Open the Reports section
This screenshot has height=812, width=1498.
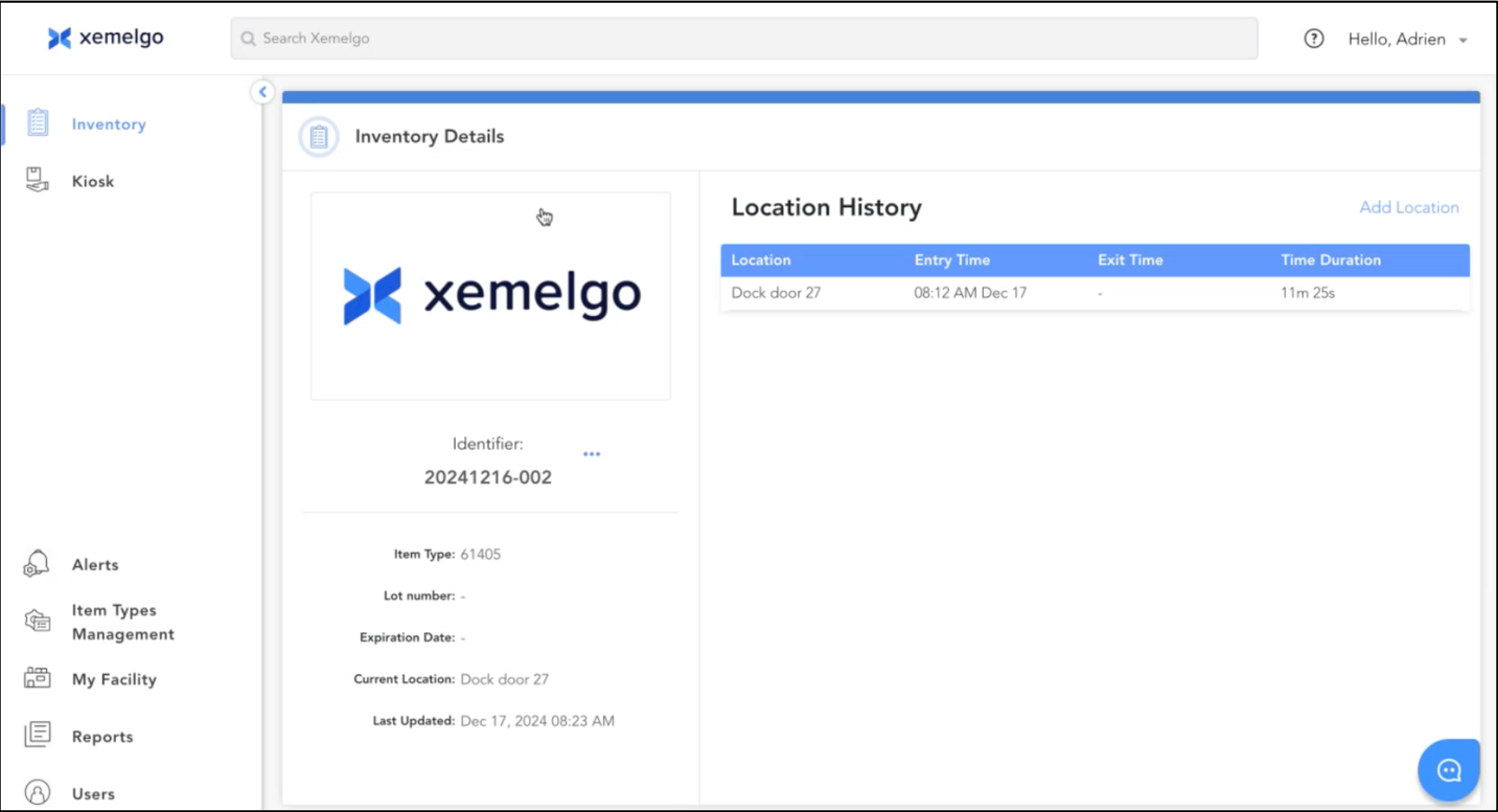click(102, 737)
